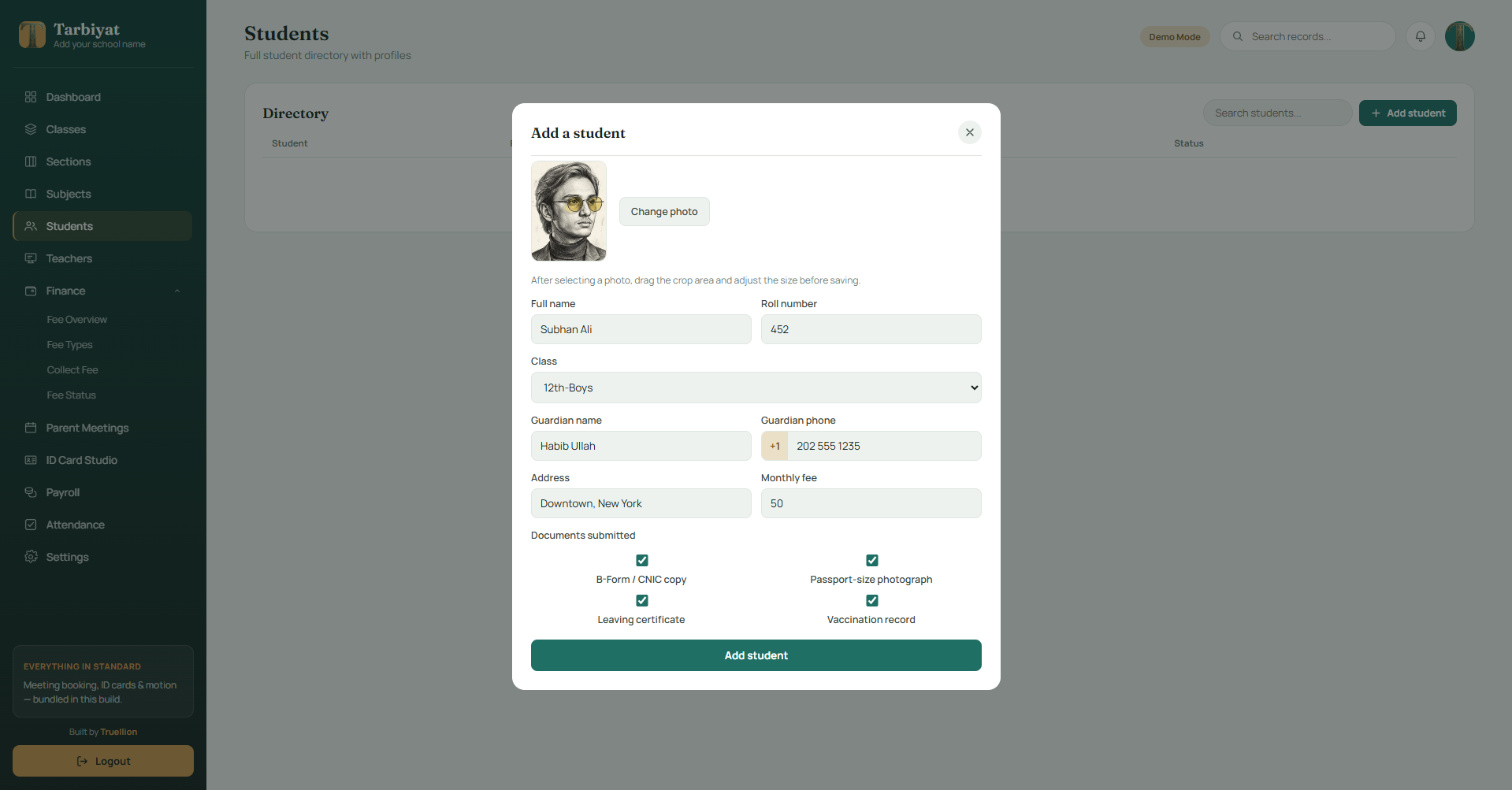This screenshot has height=790, width=1512.
Task: Open Fee Overview under Finance
Action: [x=76, y=320]
